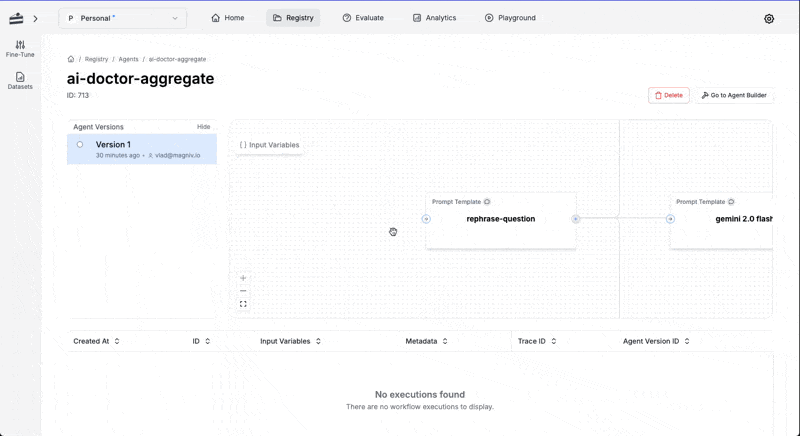Click the fit view canvas icon
Viewport: 800px width, 436px height.
(x=243, y=304)
